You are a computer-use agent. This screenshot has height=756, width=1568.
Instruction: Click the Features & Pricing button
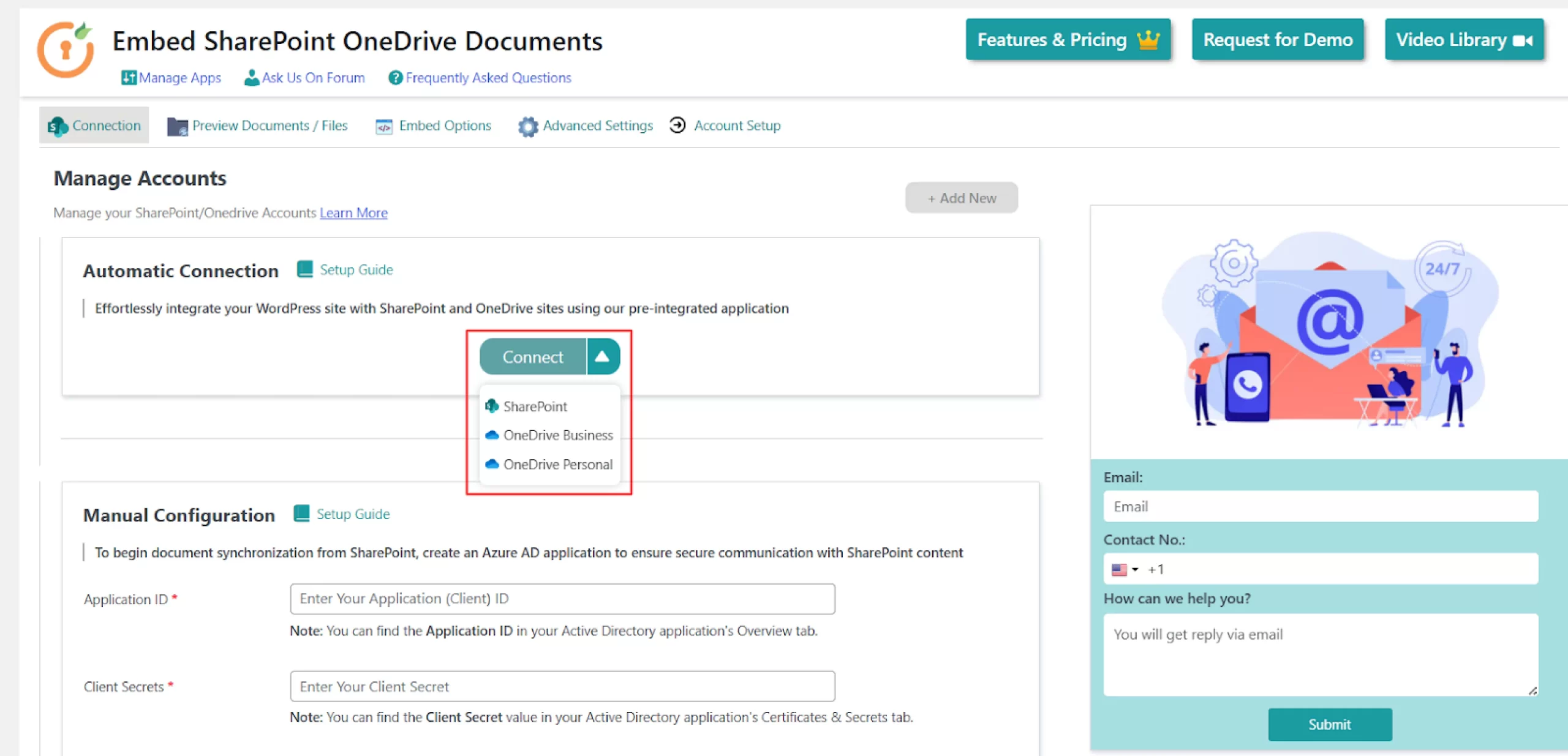[1068, 39]
